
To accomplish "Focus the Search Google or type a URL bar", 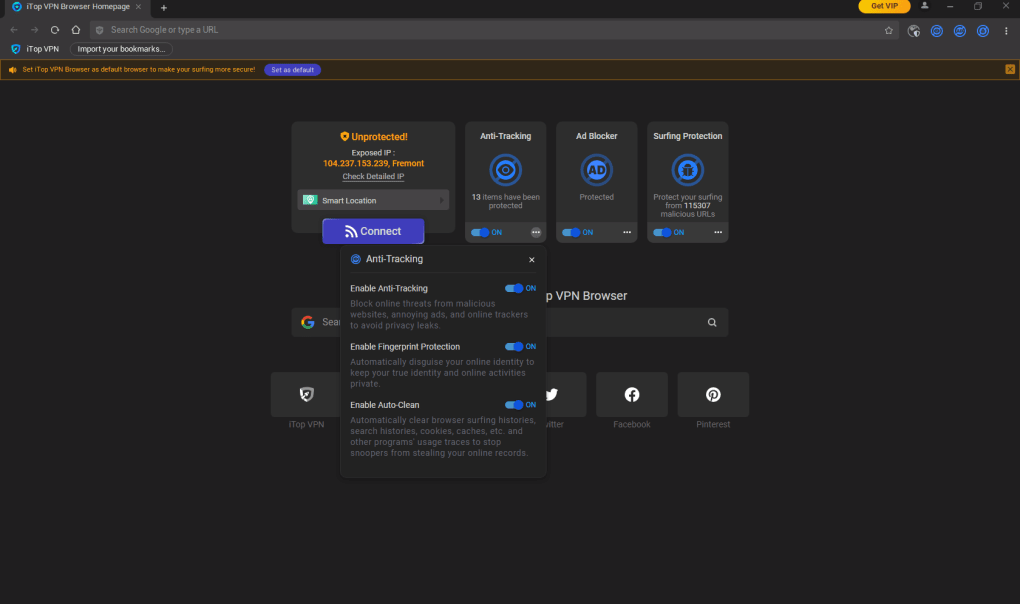I will tap(494, 30).
